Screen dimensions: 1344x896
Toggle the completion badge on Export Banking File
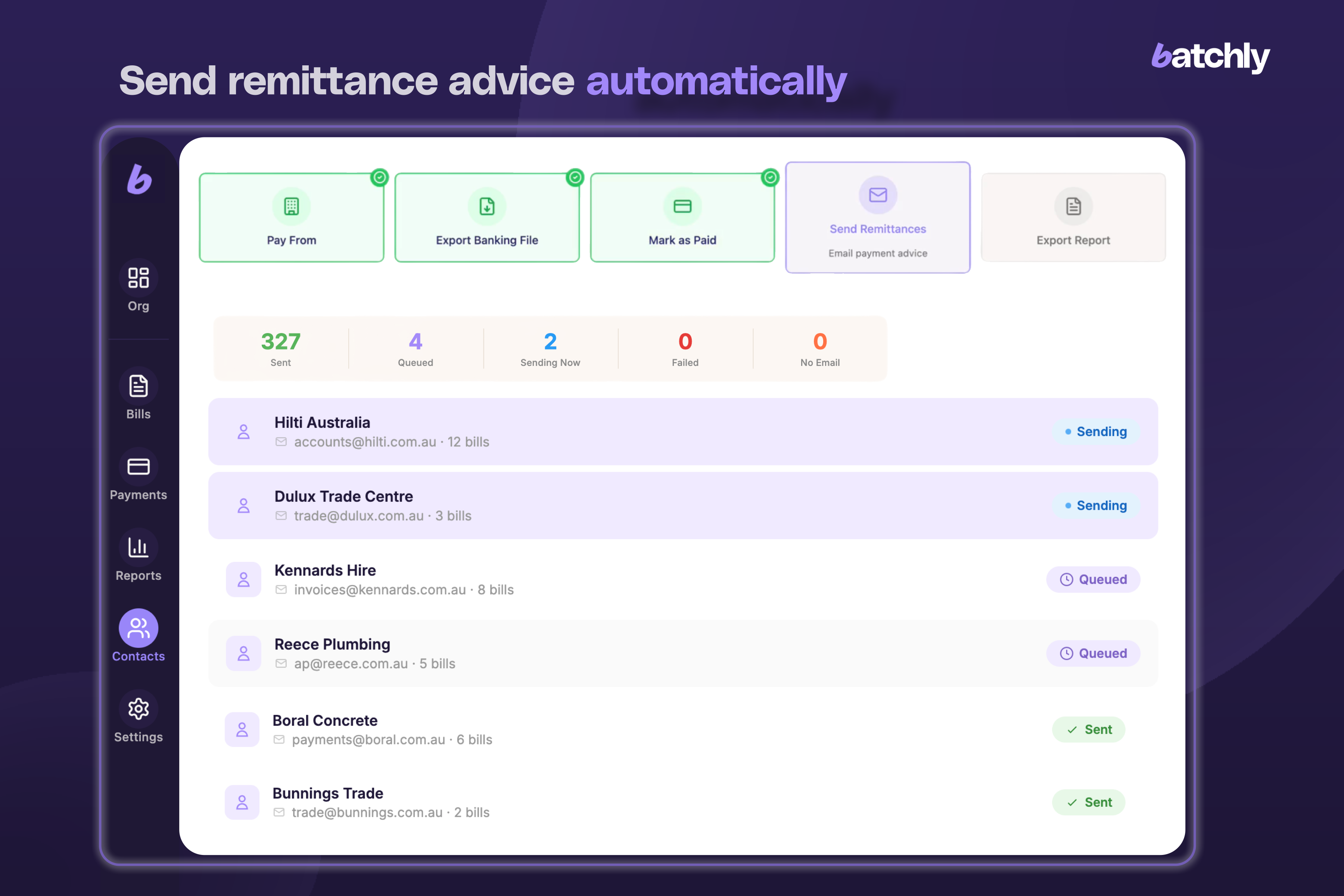[x=575, y=178]
